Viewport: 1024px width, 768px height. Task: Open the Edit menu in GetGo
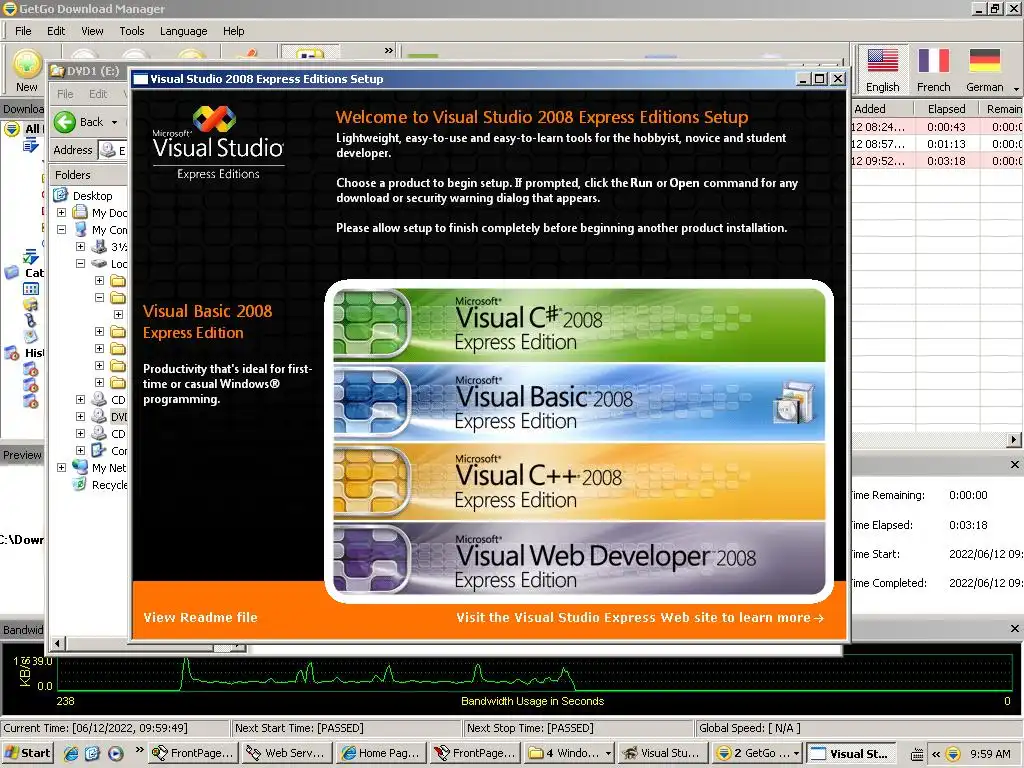pos(56,31)
